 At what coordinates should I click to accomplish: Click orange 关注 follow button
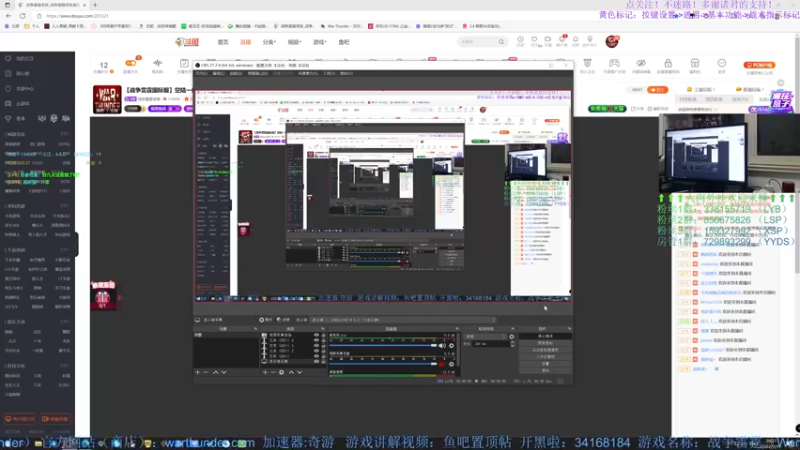(x=658, y=90)
